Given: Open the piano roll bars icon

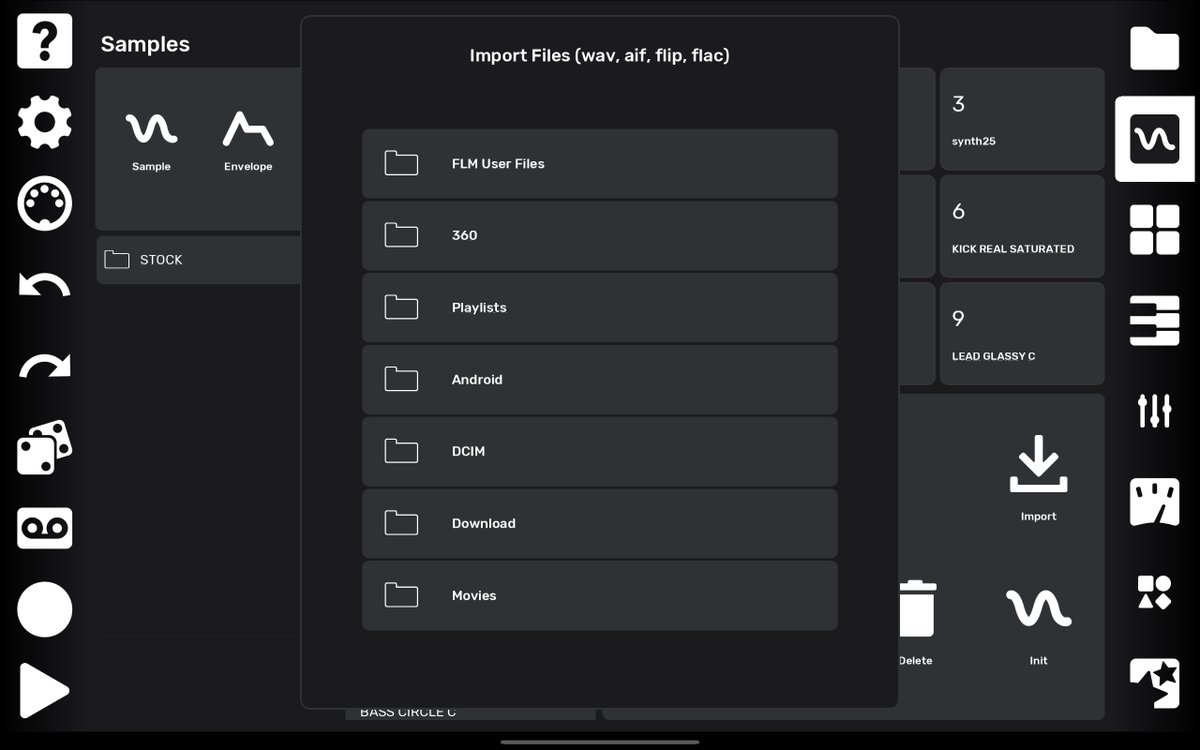Looking at the screenshot, I should click(x=1155, y=320).
